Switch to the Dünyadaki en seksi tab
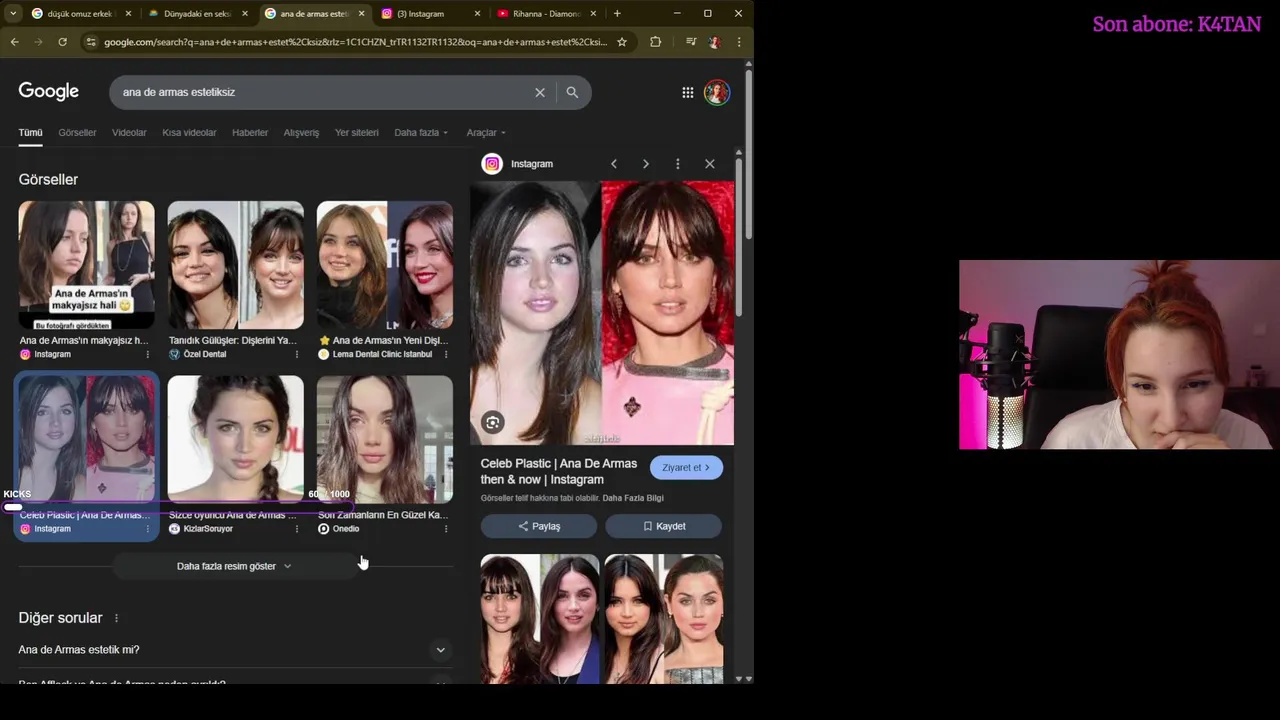 coord(197,14)
